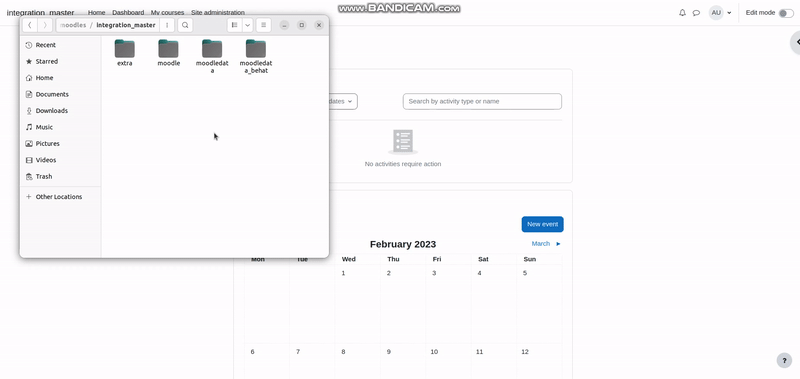This screenshot has width=800, height=379.
Task: Open Moodle Home tab
Action: 96,12
